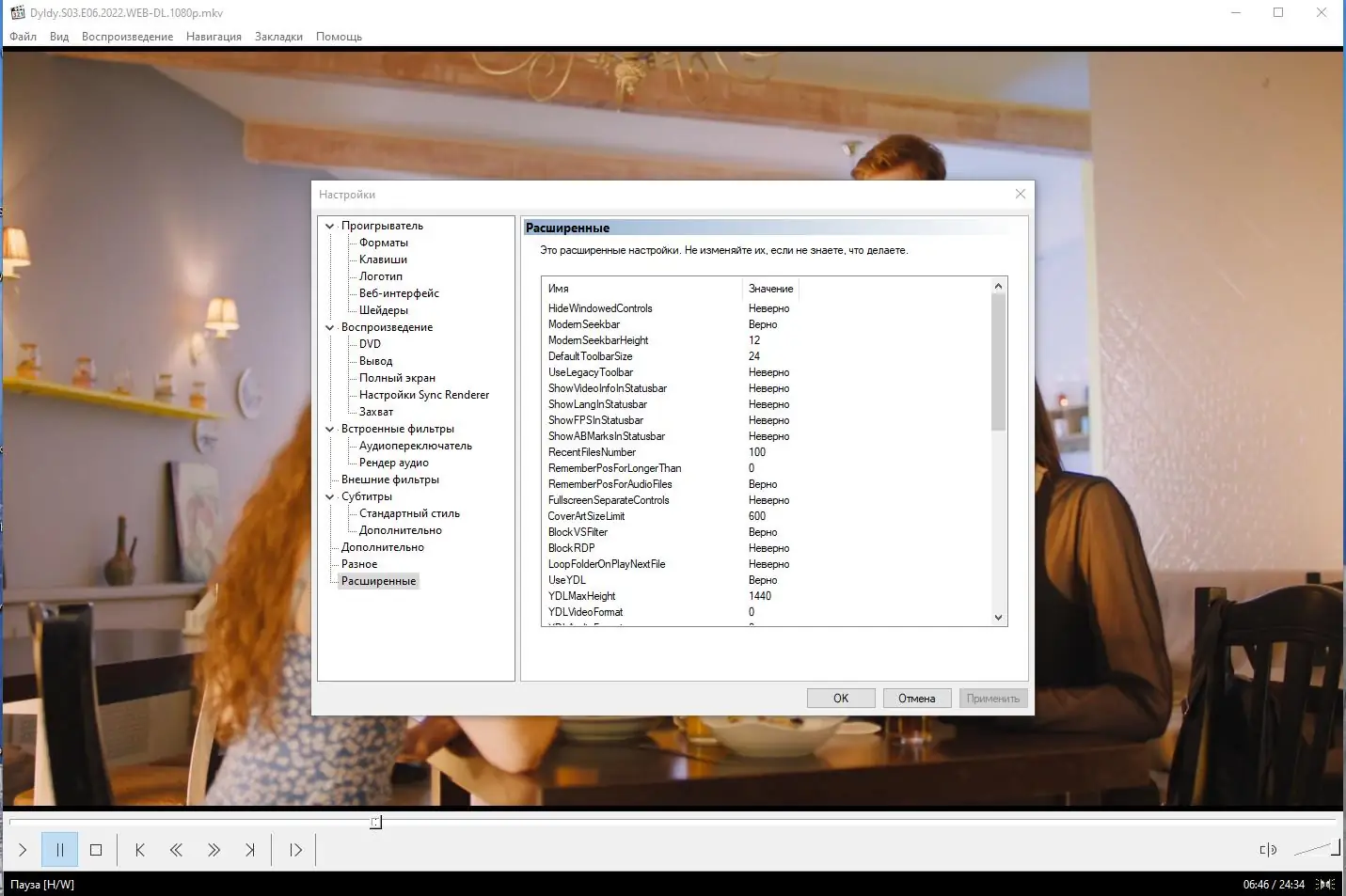Open the Файл menu
The height and width of the screenshot is (896, 1346).
pyautogui.click(x=24, y=37)
